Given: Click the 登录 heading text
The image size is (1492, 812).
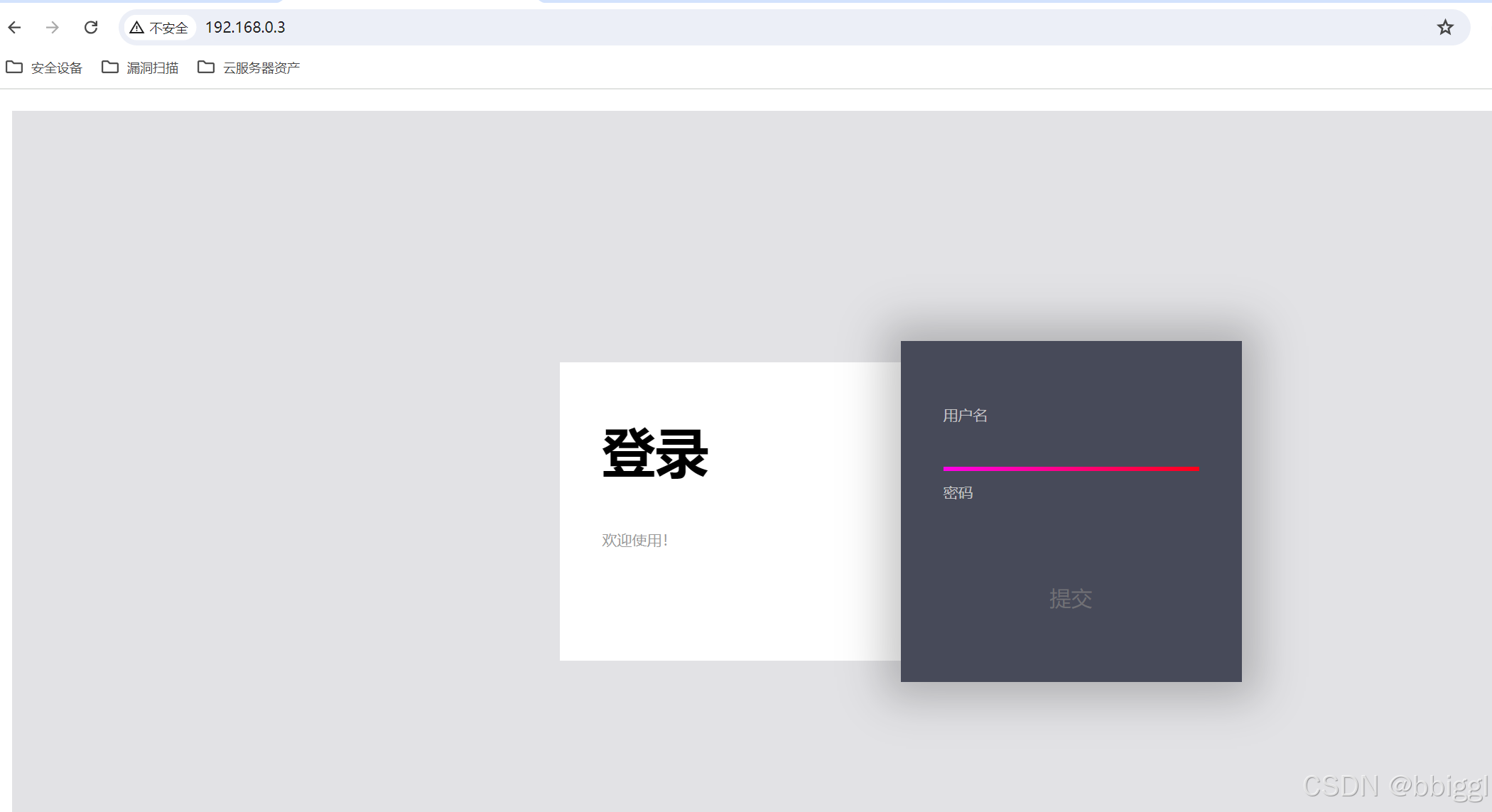Looking at the screenshot, I should pos(654,453).
